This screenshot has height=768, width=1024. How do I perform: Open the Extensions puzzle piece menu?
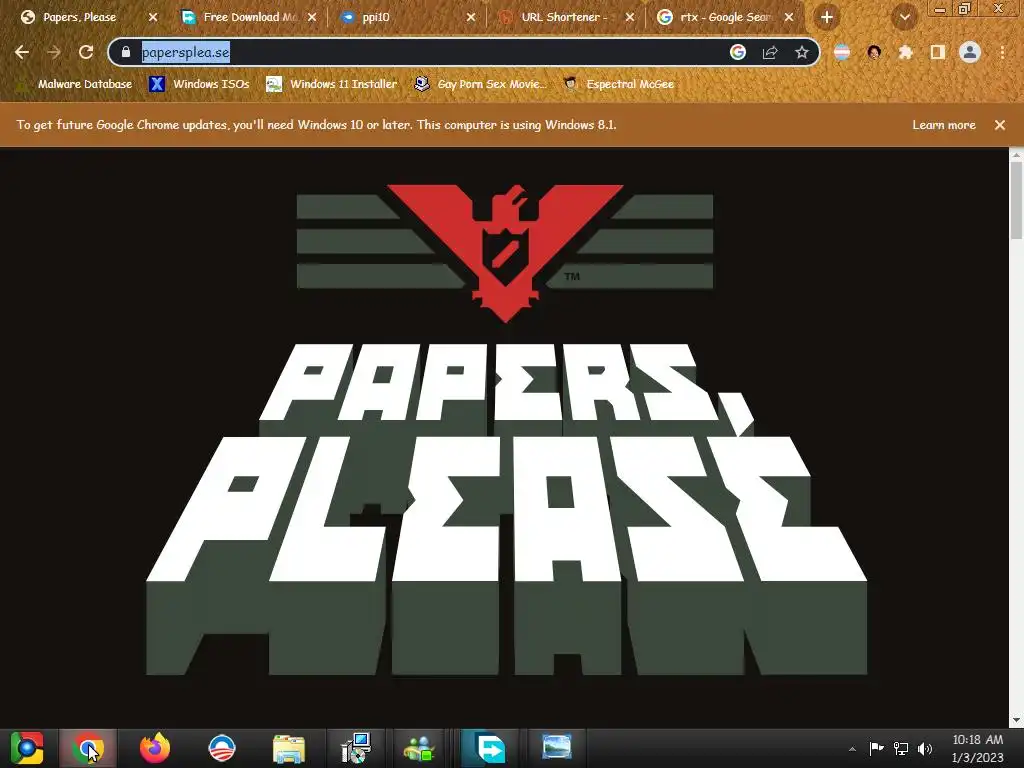906,52
